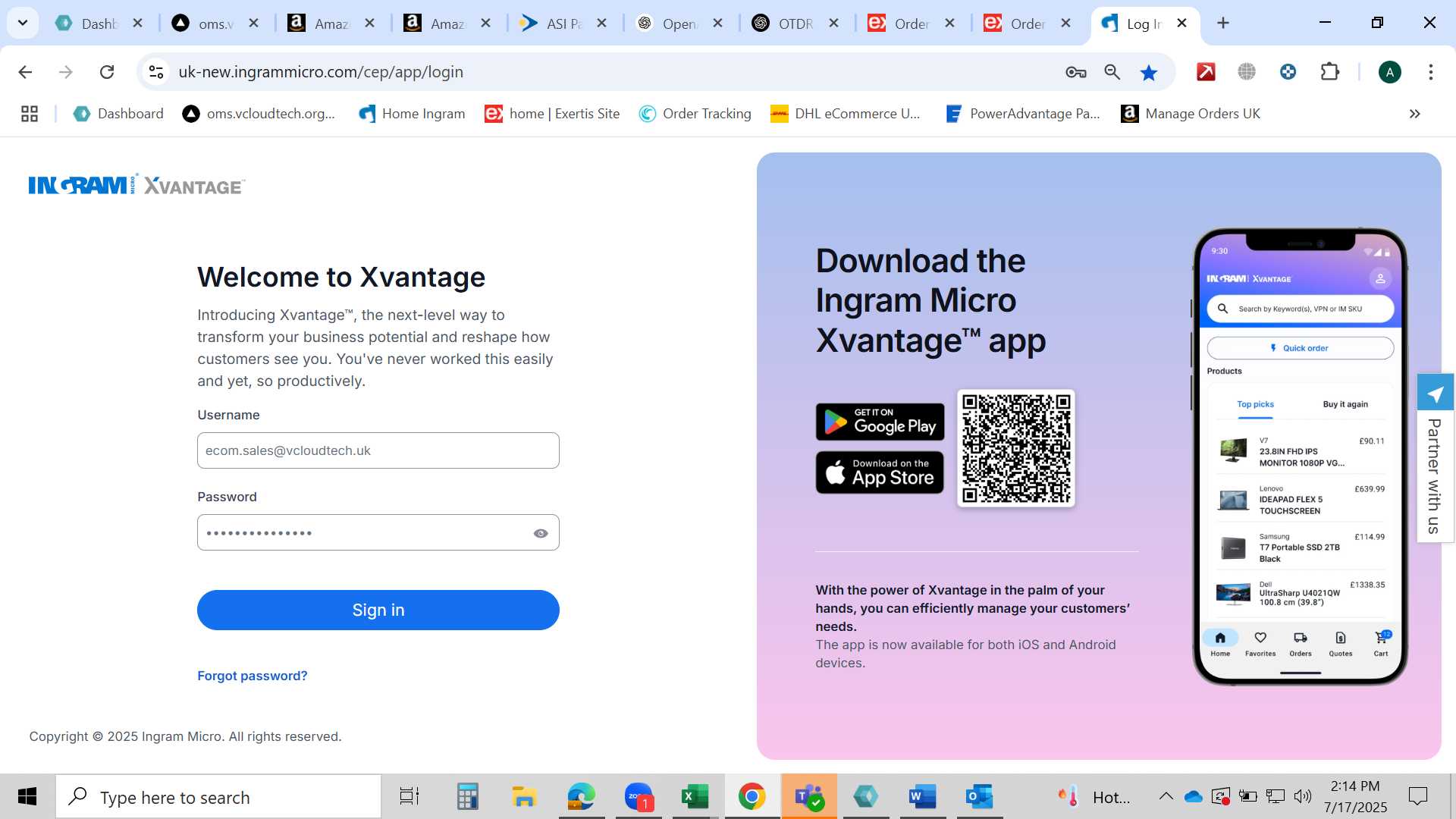Viewport: 1456px width, 819px height.
Task: Focus the Password input field
Action: [378, 532]
